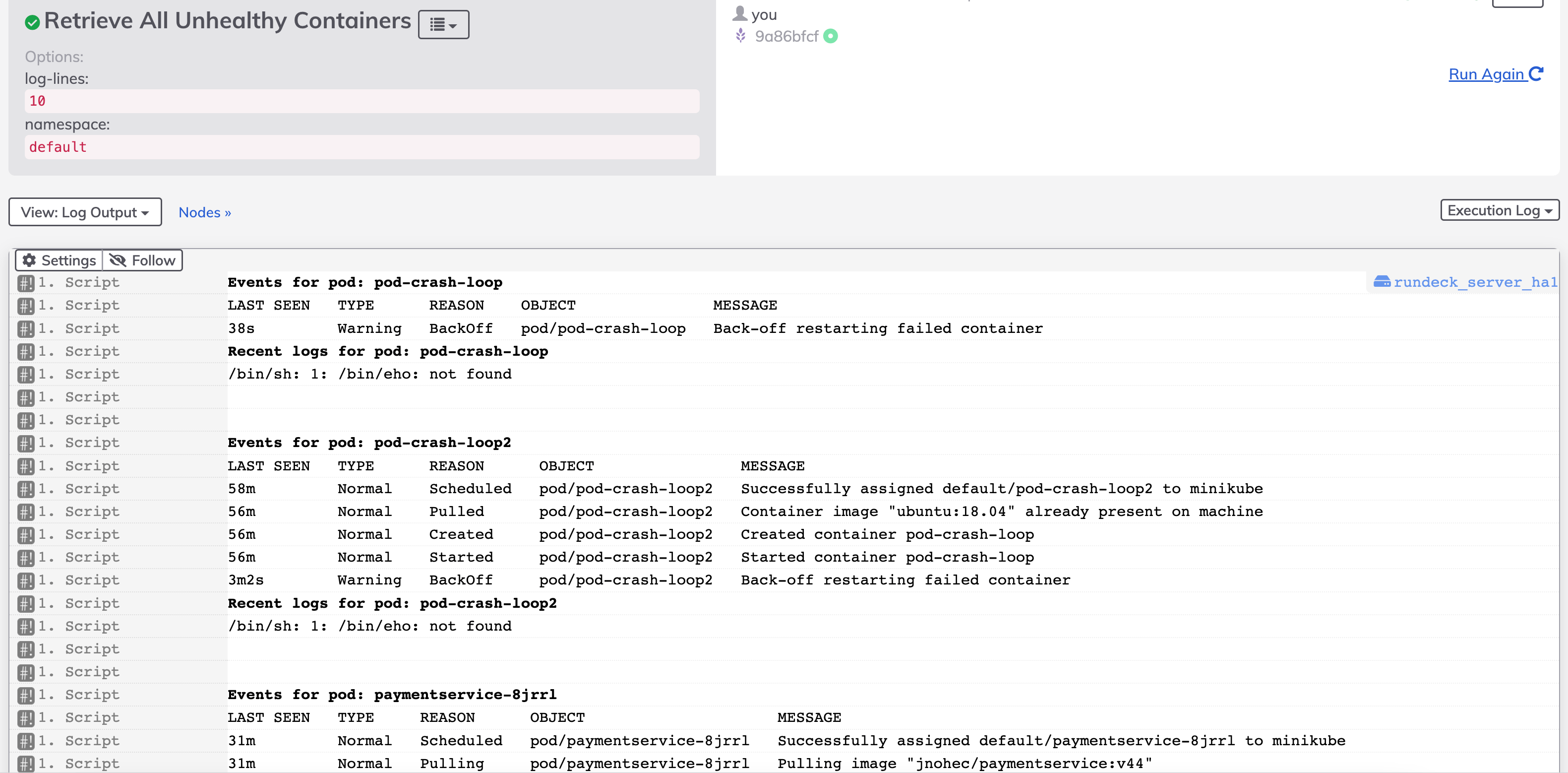Open the list options dropdown beside the job title
This screenshot has height=773, width=1568.
(x=443, y=24)
